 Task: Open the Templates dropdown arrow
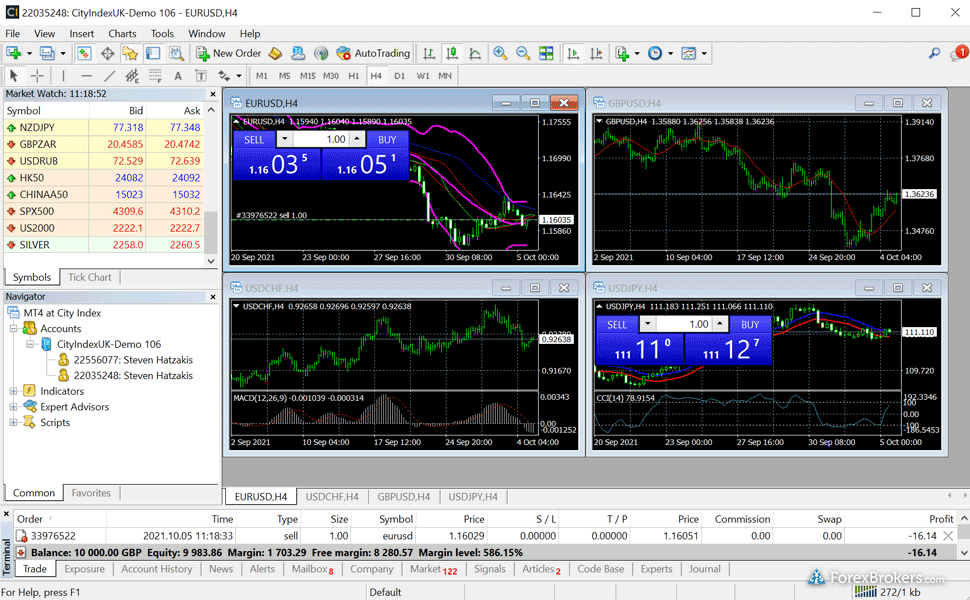(x=704, y=53)
